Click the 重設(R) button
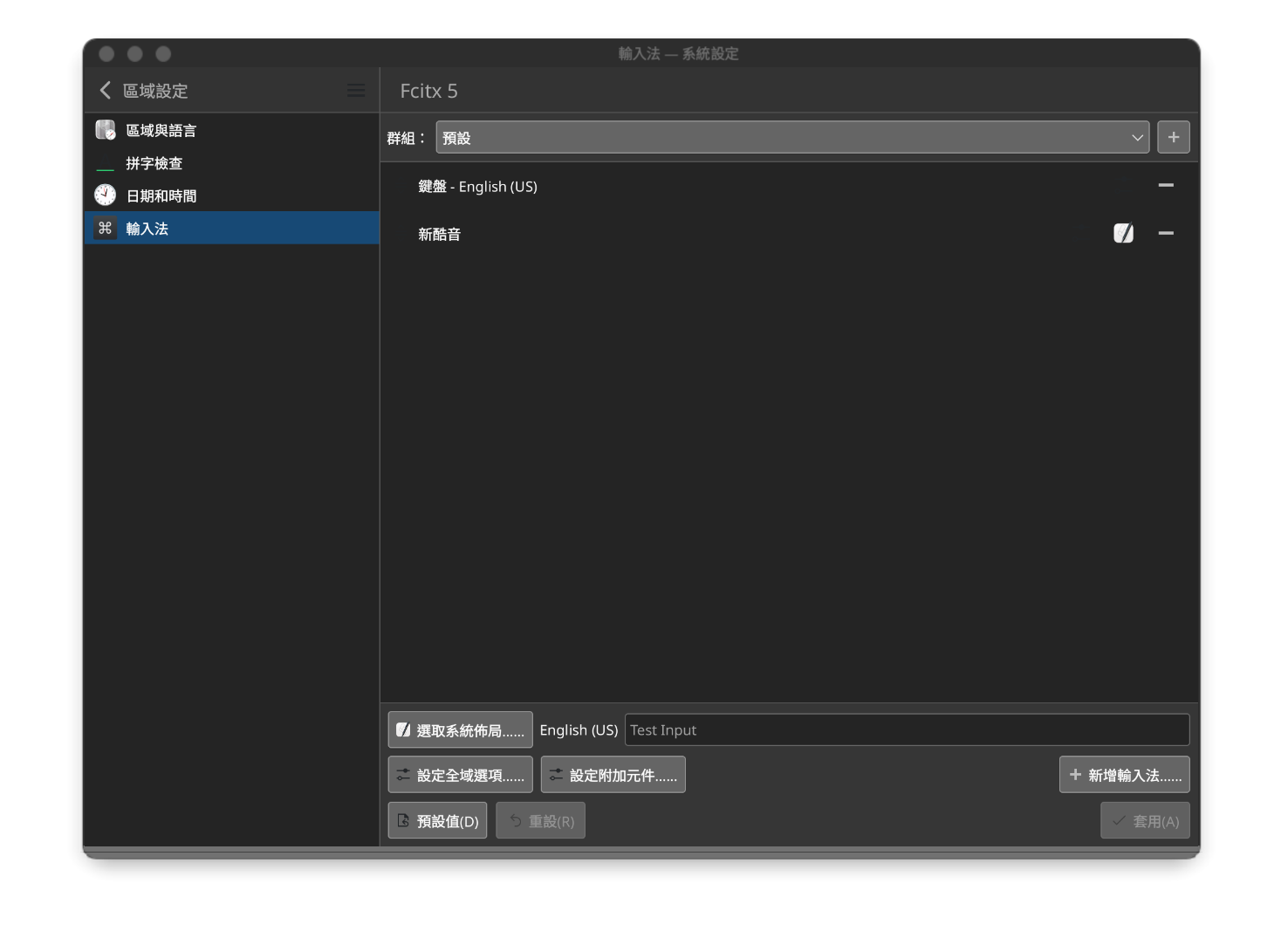Viewport: 1281px width, 952px height. (x=541, y=820)
